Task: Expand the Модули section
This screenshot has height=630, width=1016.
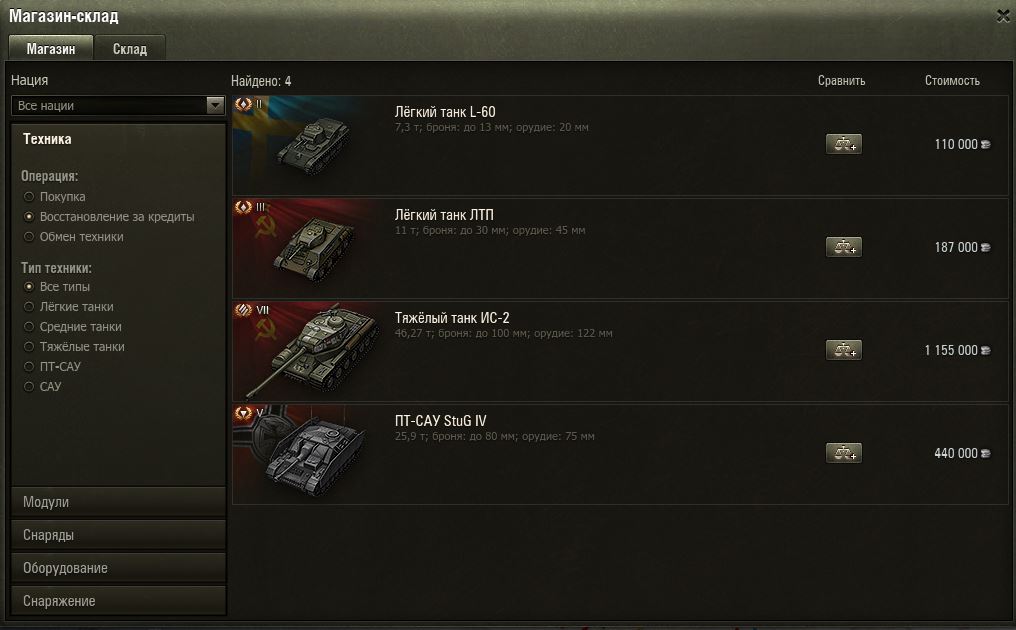Action: coord(119,502)
